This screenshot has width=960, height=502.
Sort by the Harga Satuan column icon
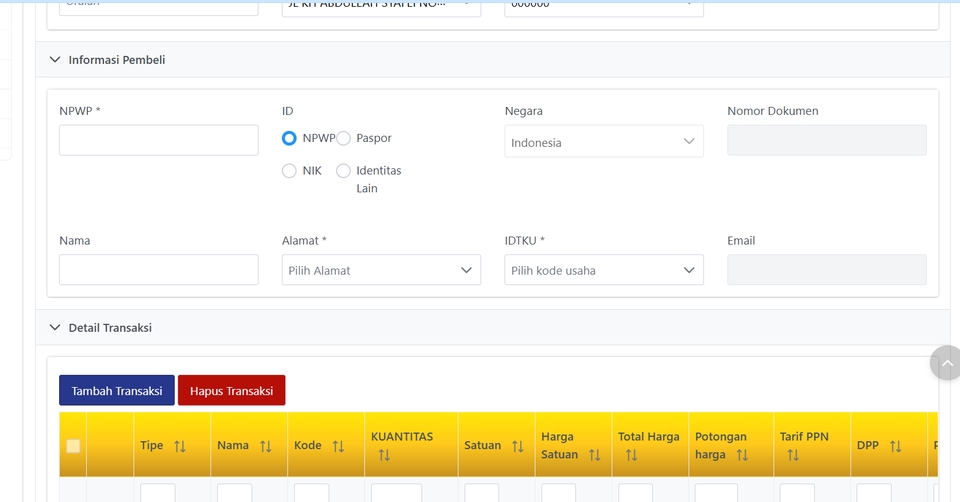coord(594,455)
